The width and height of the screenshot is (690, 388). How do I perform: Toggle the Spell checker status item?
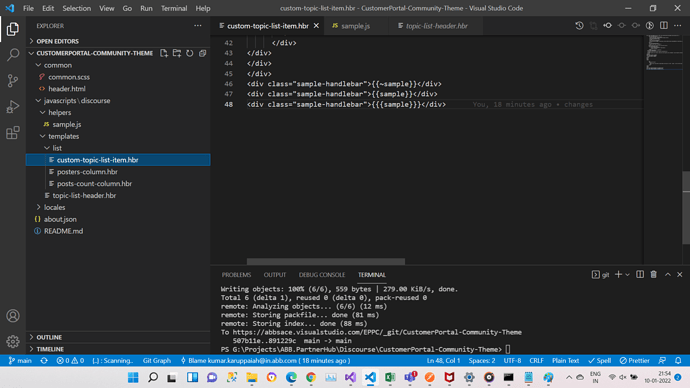(x=599, y=361)
